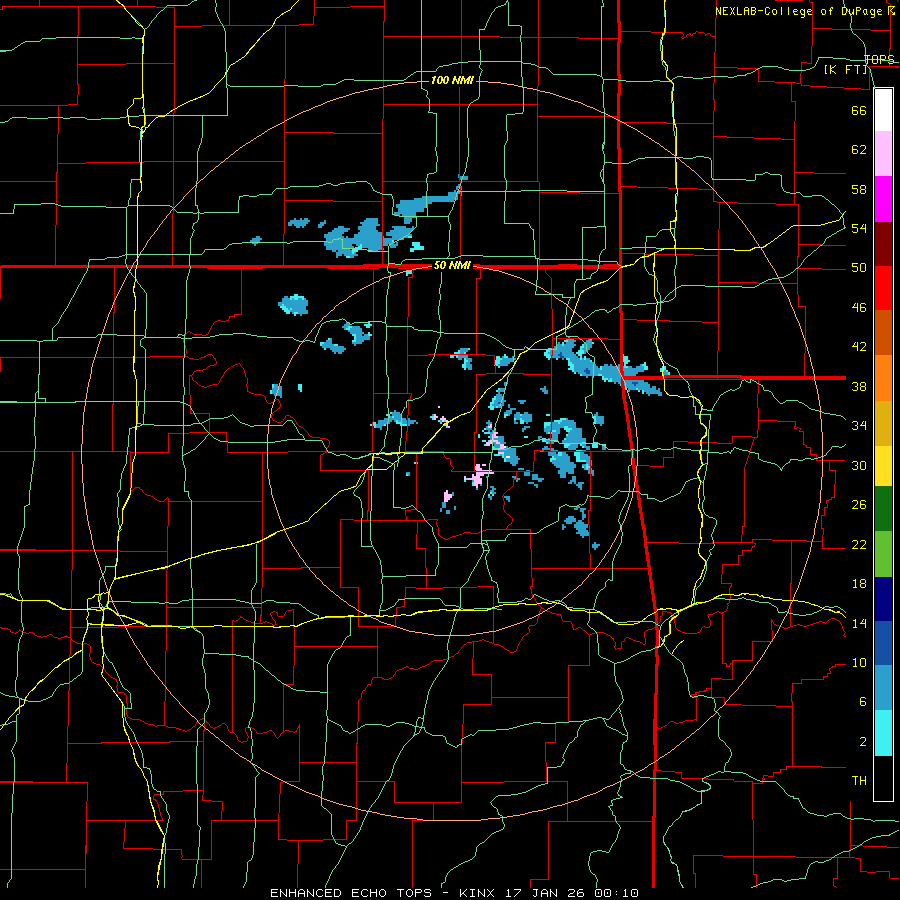Screen dimensions: 900x900
Task: Select the magenta 58 kft legend swatch
Action: pos(883,199)
